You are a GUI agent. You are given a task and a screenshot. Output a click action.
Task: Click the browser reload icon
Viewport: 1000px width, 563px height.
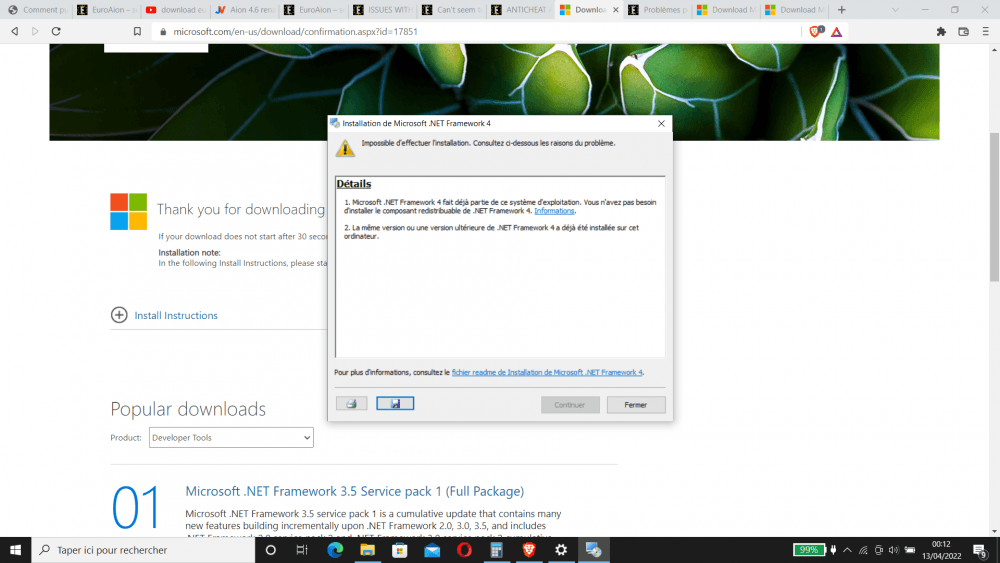pyautogui.click(x=56, y=31)
